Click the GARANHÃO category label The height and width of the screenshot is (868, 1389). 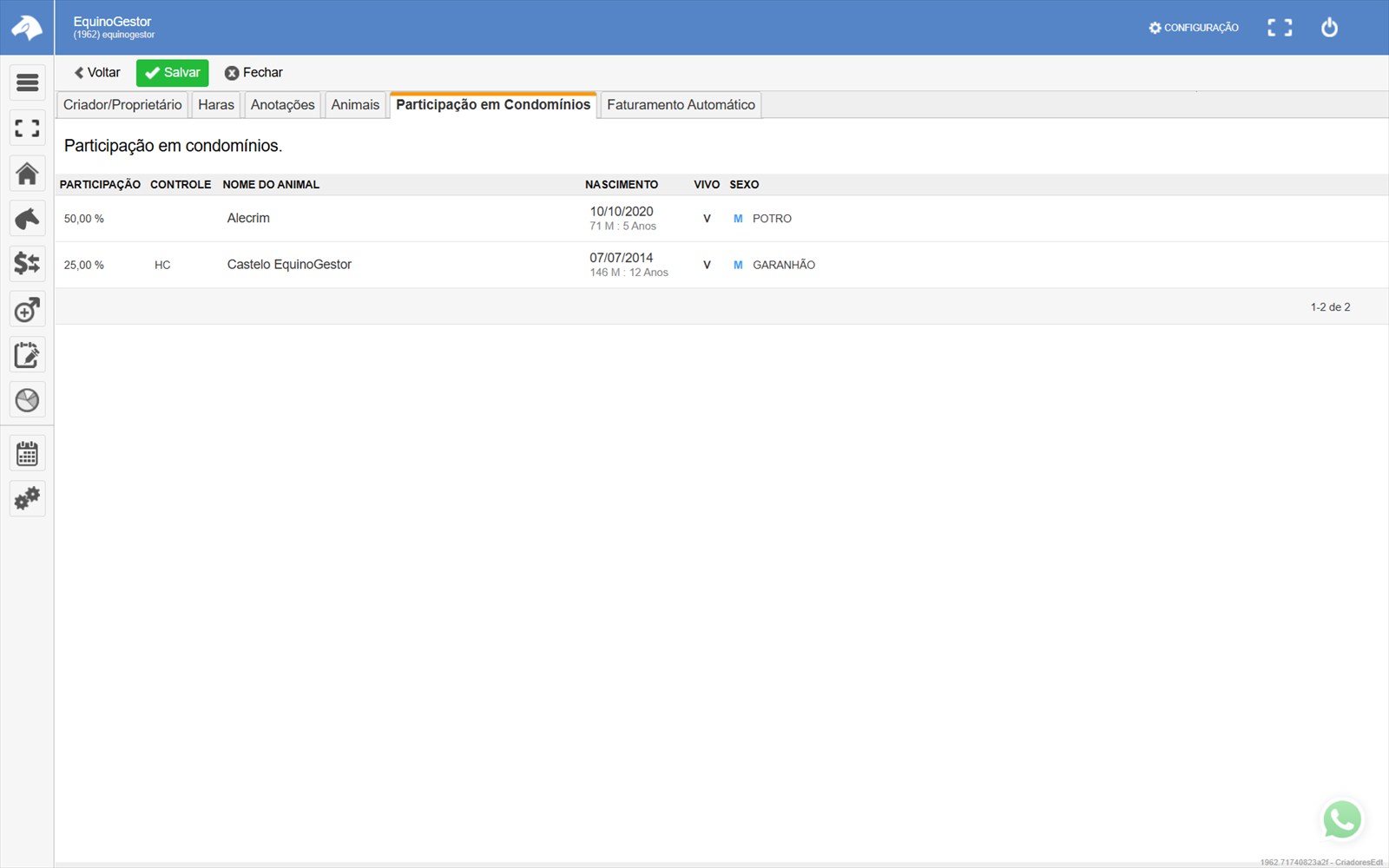tap(784, 265)
